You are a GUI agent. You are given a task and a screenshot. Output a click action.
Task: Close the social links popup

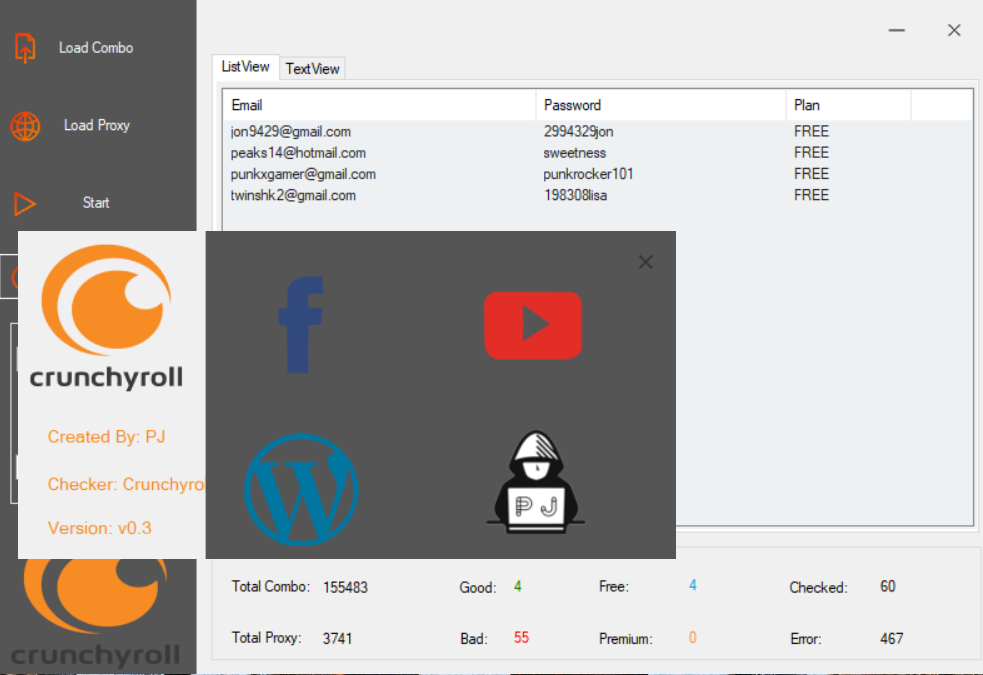pyautogui.click(x=646, y=262)
